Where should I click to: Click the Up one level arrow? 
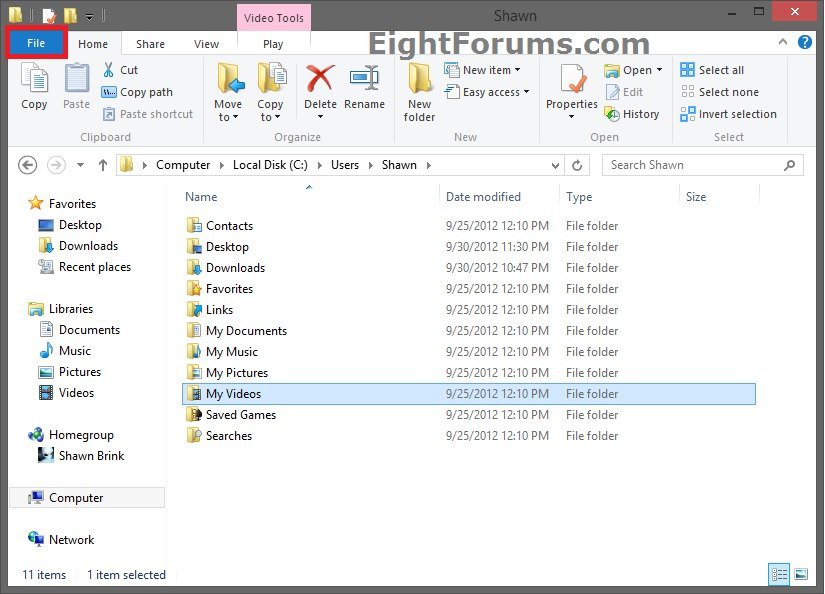point(103,165)
